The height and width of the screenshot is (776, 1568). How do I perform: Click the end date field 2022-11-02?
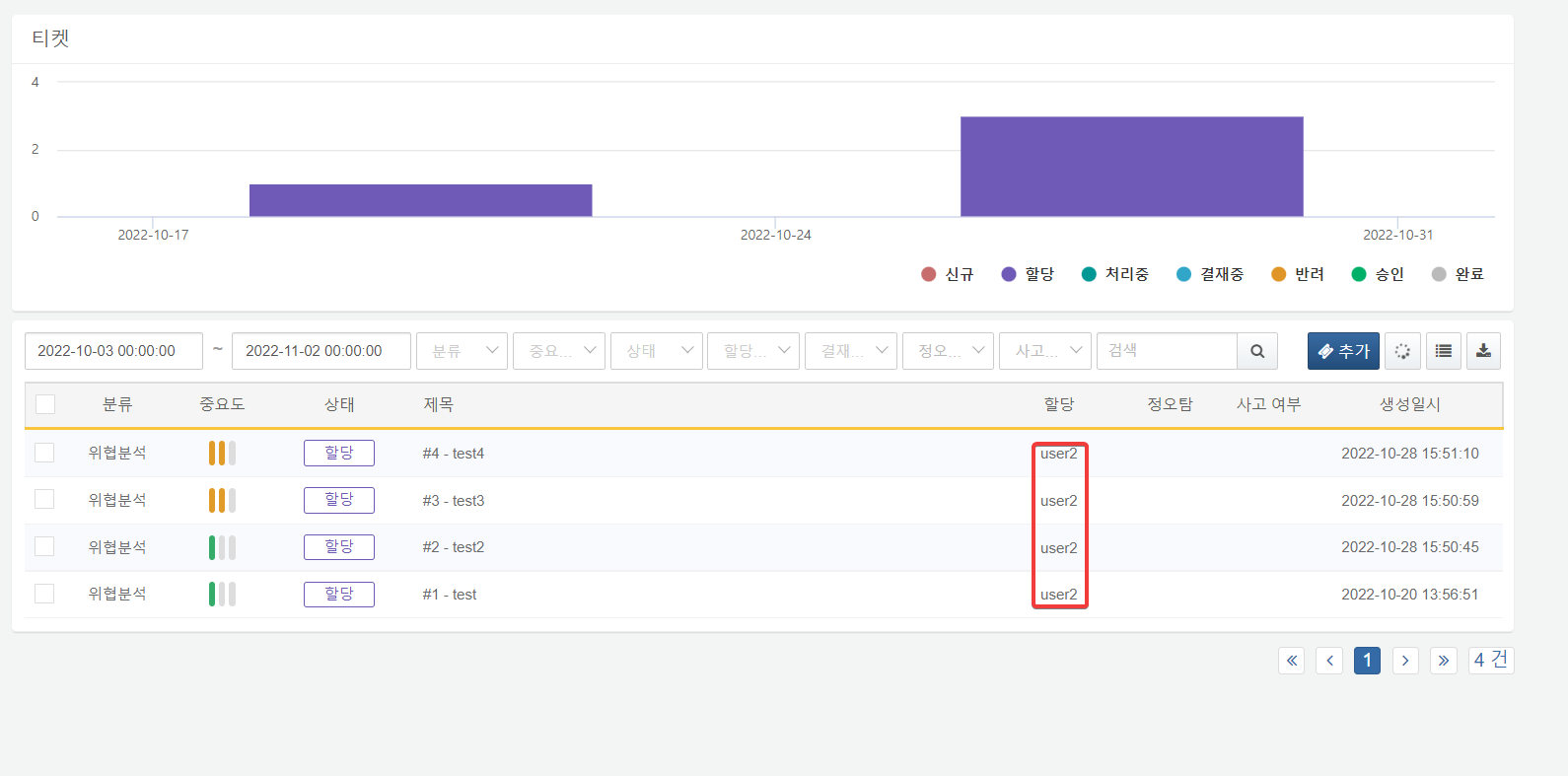pyautogui.click(x=321, y=351)
